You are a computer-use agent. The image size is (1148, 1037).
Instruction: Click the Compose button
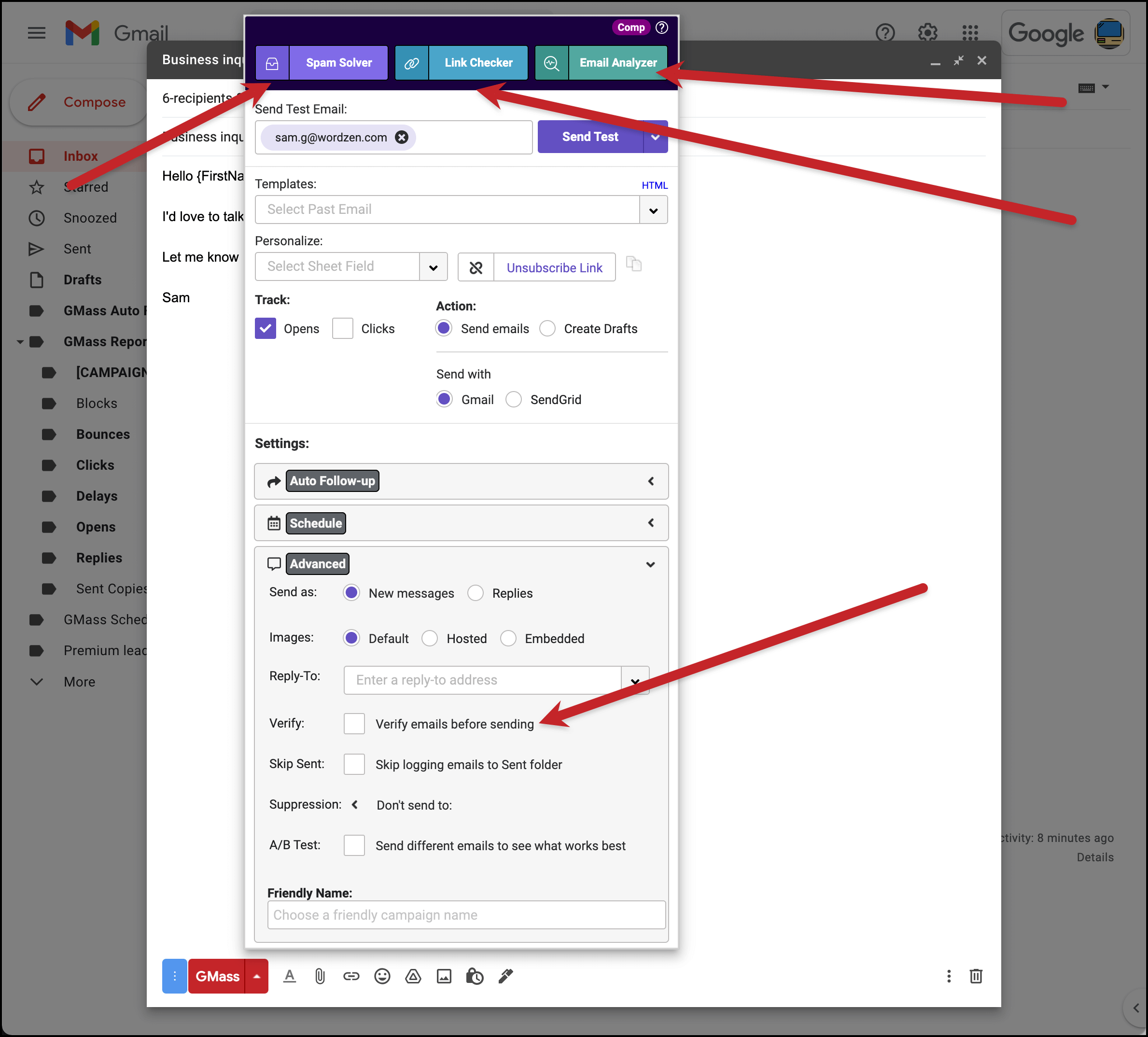79,102
